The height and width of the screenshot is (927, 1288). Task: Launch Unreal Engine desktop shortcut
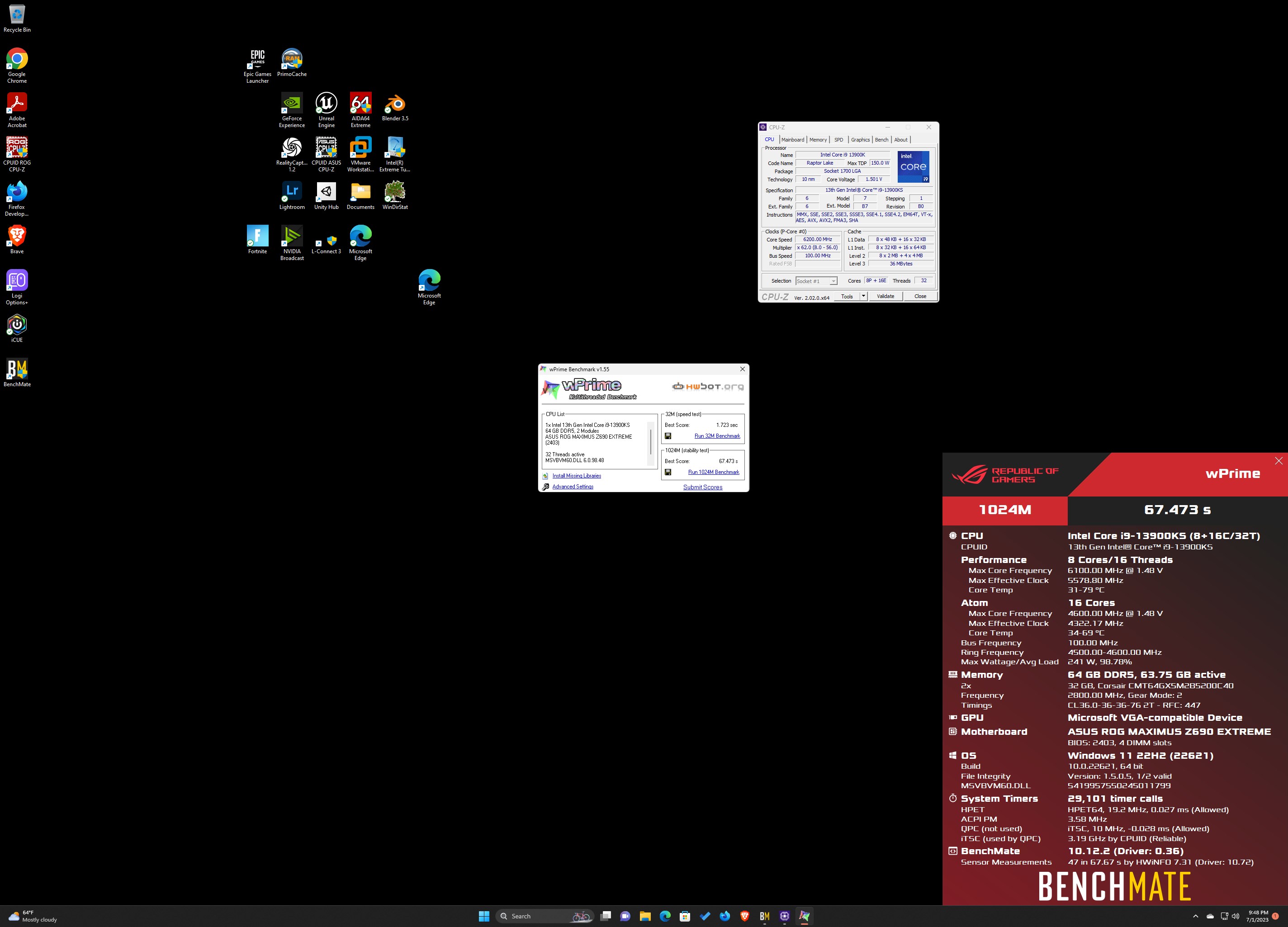[327, 110]
